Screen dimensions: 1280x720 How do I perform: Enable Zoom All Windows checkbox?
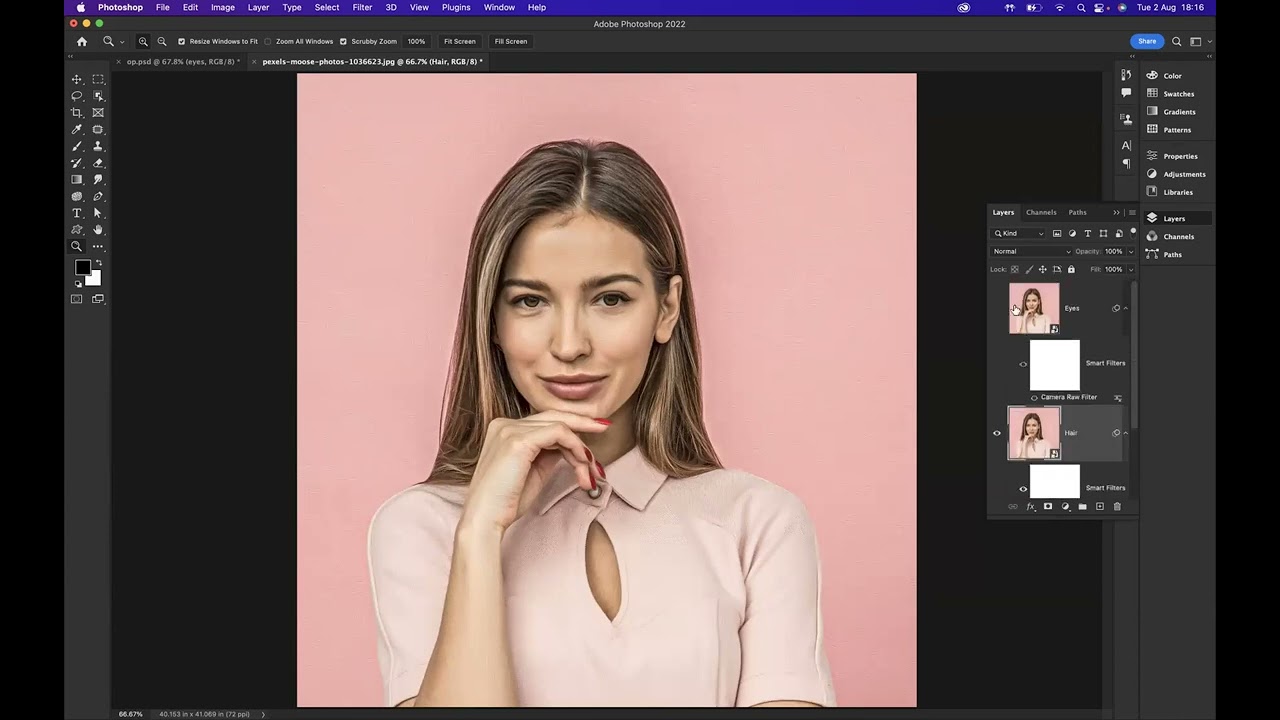268,41
